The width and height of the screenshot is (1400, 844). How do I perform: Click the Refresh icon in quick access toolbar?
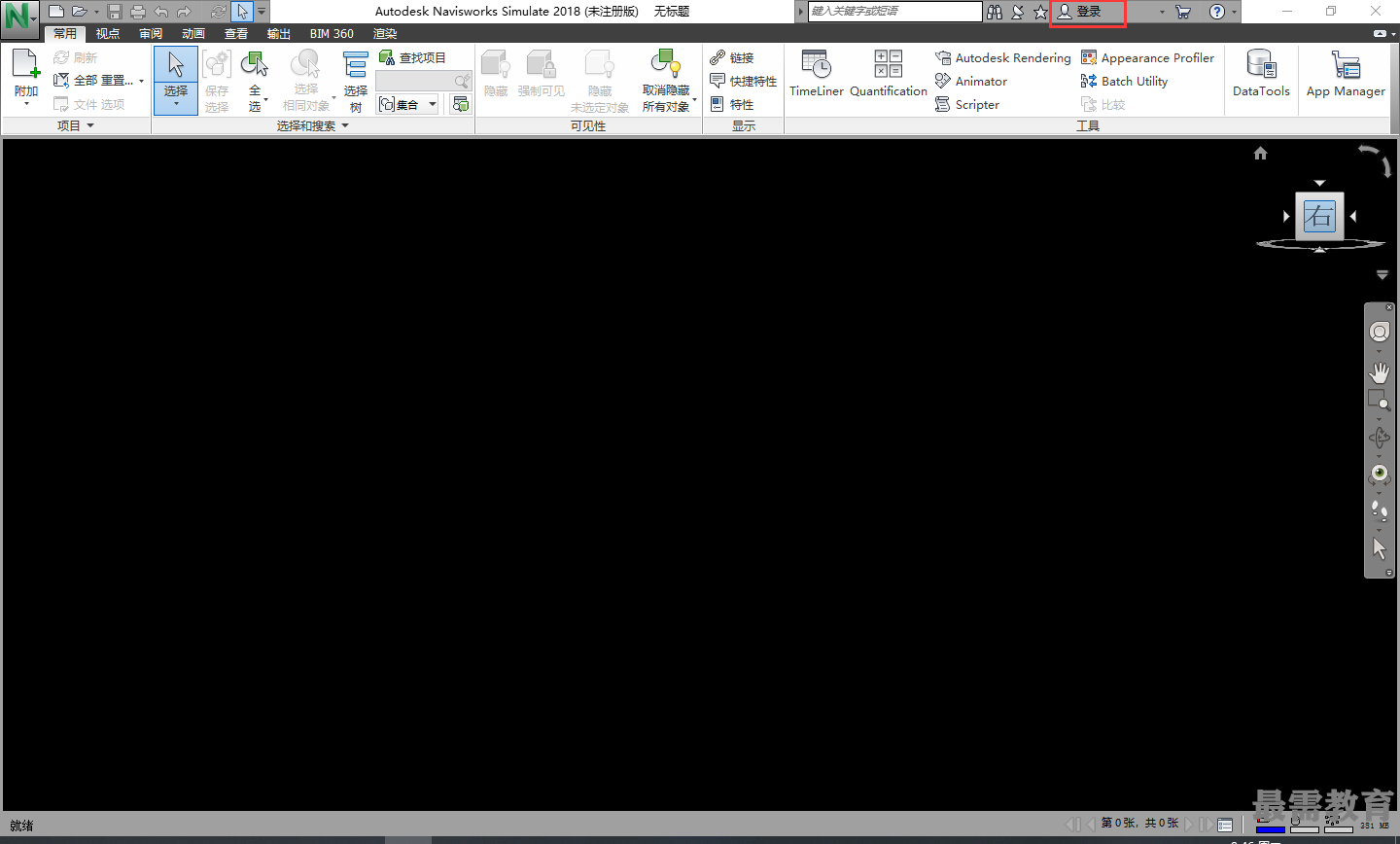[x=219, y=12]
